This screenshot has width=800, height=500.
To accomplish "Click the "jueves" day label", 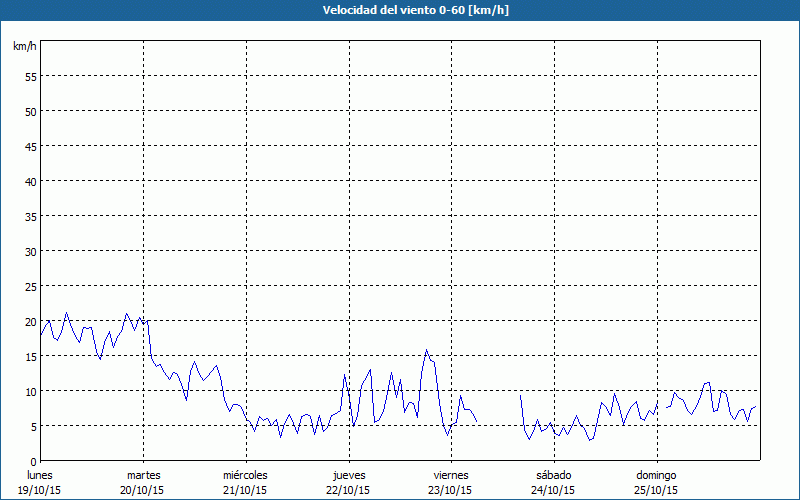I will [348, 475].
